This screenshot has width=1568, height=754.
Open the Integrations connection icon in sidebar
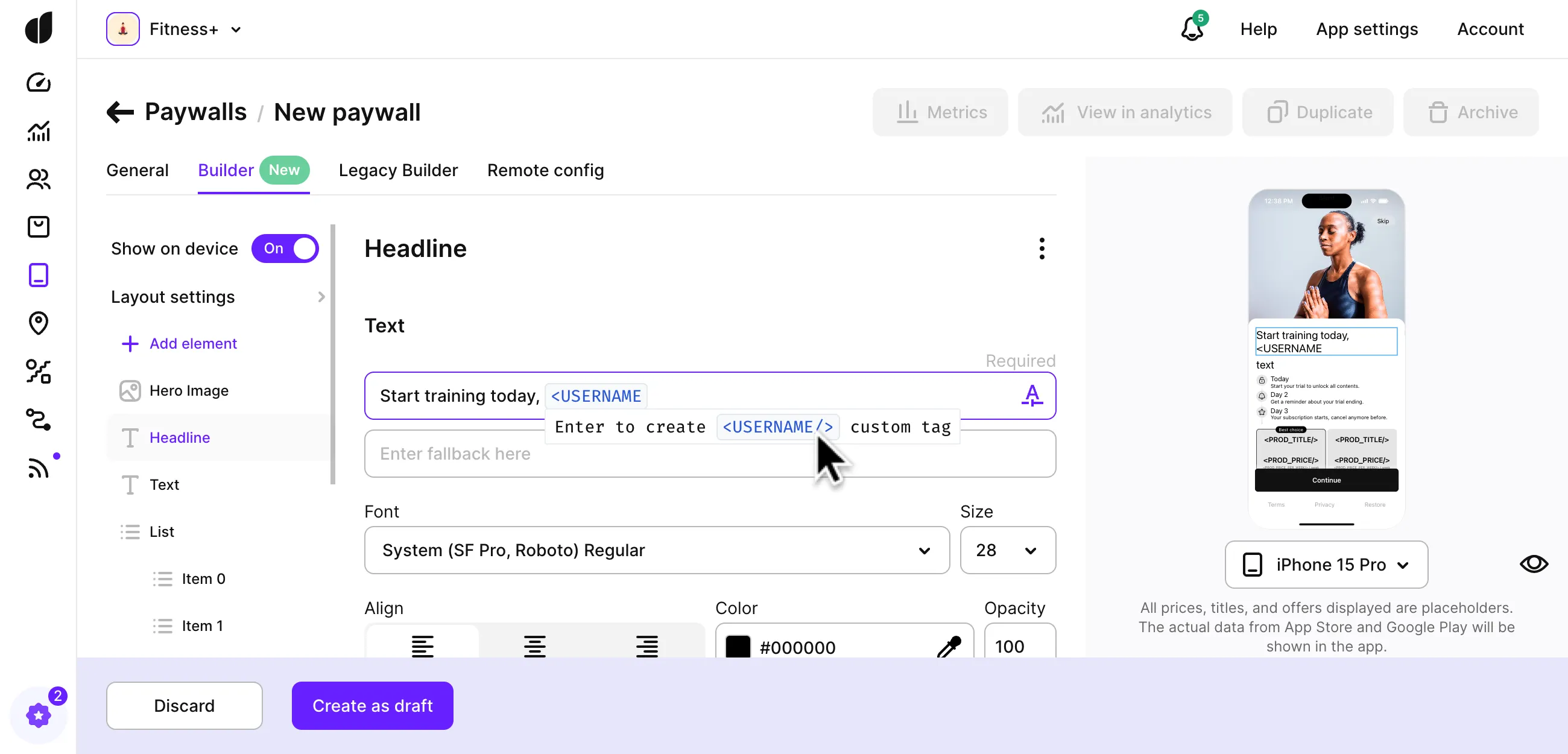pyautogui.click(x=39, y=420)
